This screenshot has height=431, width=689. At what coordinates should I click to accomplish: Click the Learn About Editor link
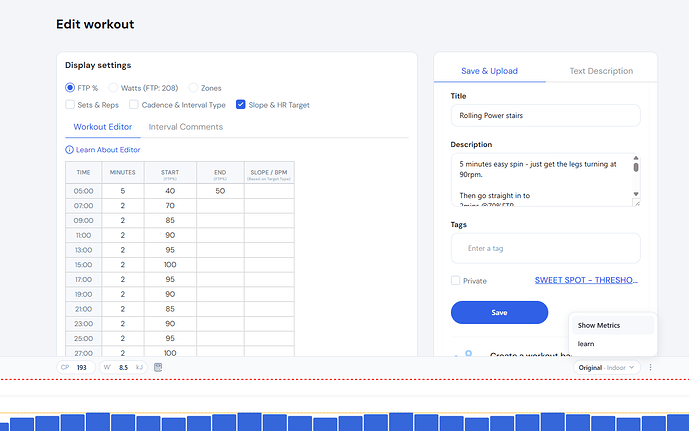[x=108, y=150]
